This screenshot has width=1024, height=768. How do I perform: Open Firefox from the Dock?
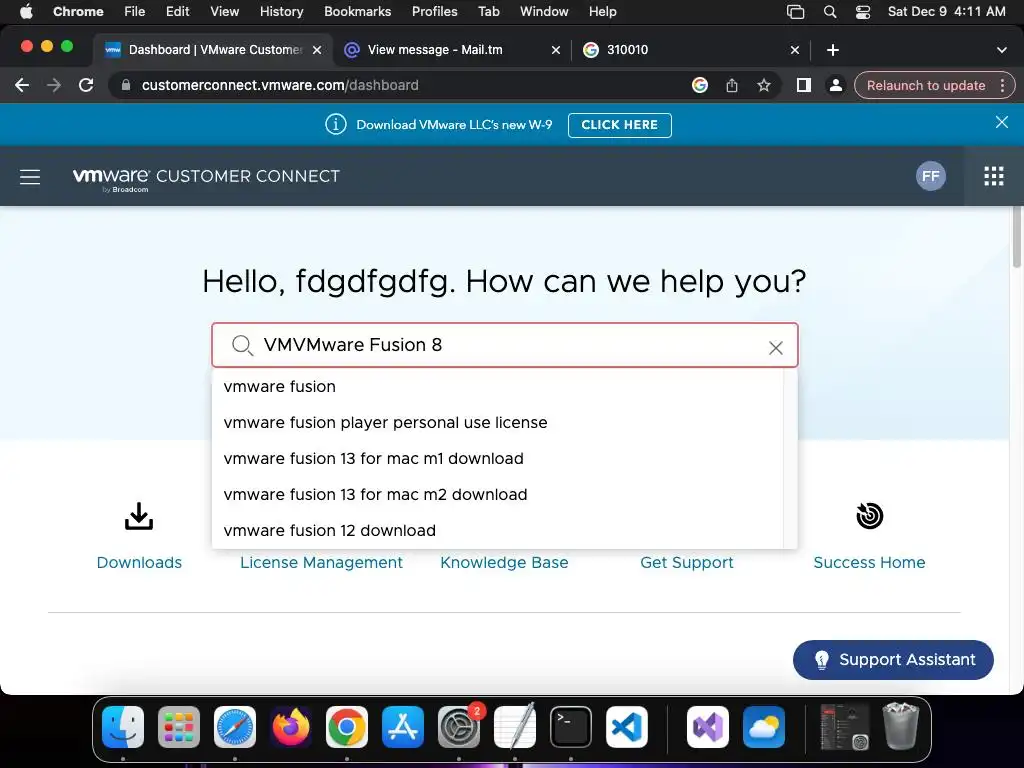click(291, 726)
